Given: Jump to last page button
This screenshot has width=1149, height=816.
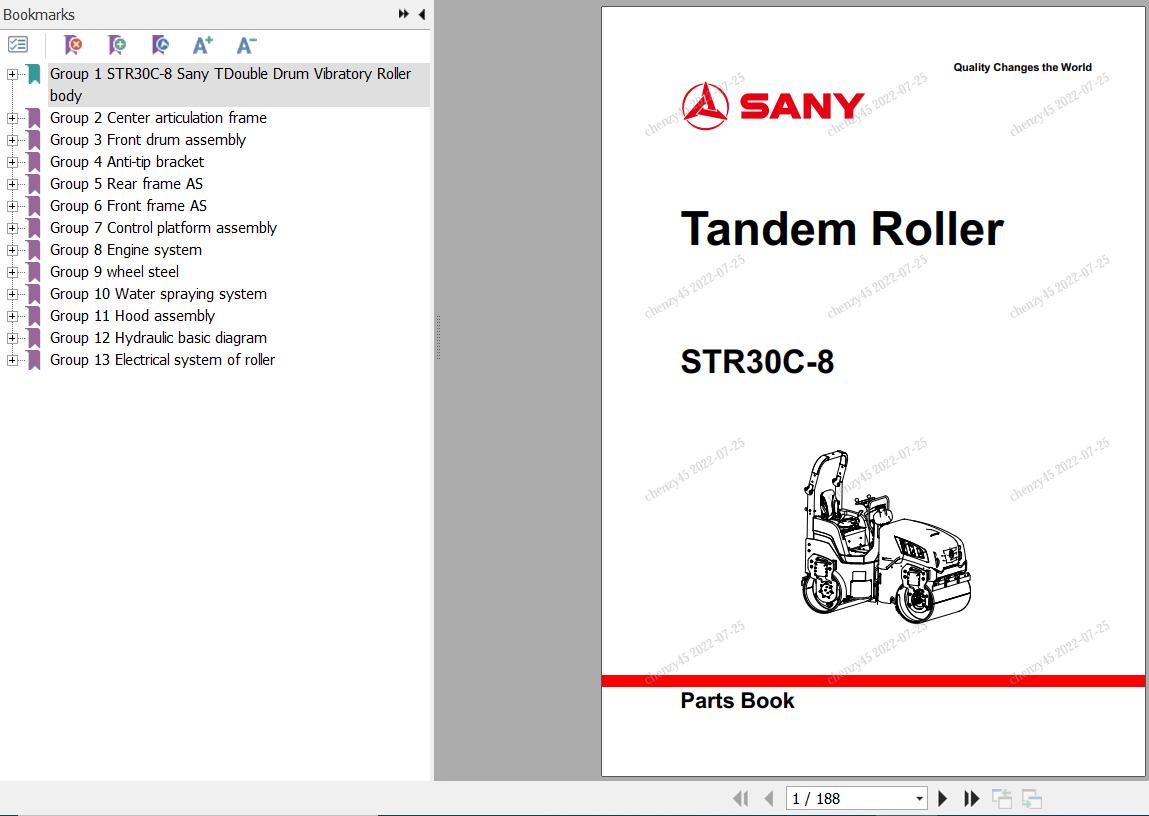Looking at the screenshot, I should coord(972,798).
